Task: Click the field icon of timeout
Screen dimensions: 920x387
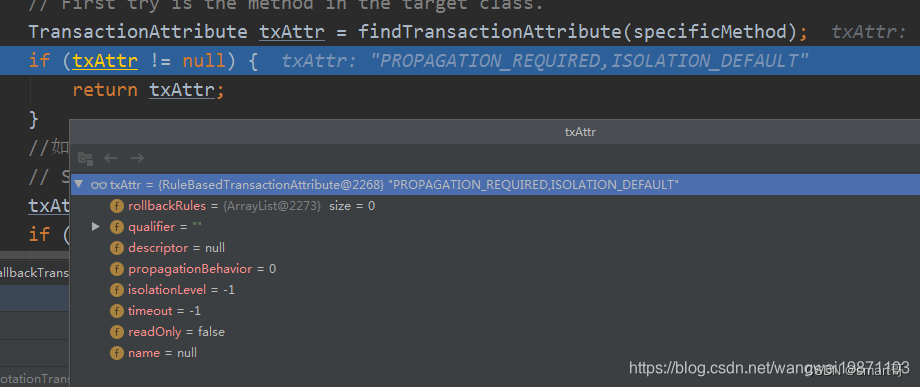Action: (117, 311)
